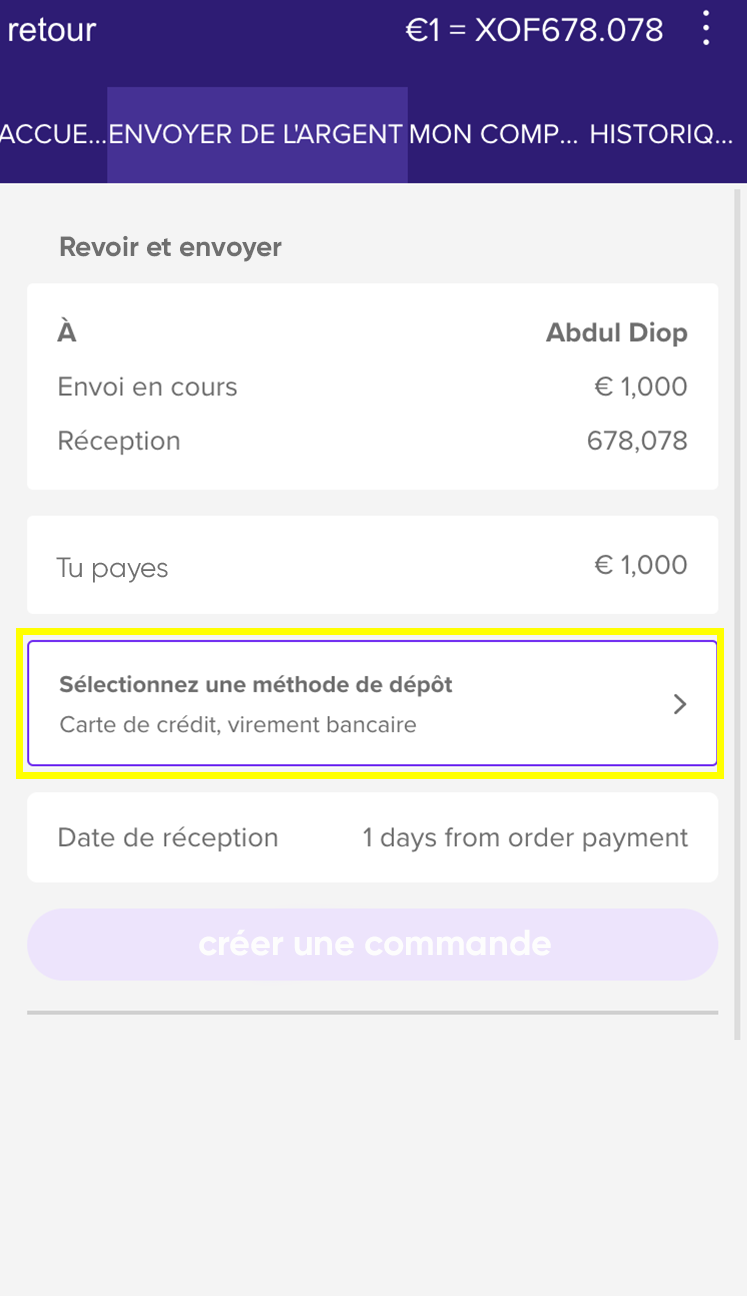The width and height of the screenshot is (747, 1296).
Task: Open the MON COMP... tab
Action: coord(494,135)
